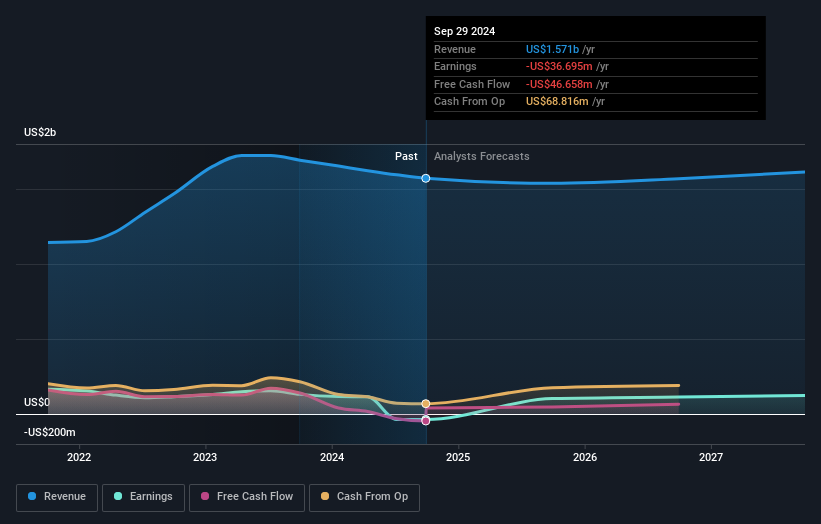Screen dimensions: 821x524
Task: Click the Revenue row label in tooltip
Action: 454,49
